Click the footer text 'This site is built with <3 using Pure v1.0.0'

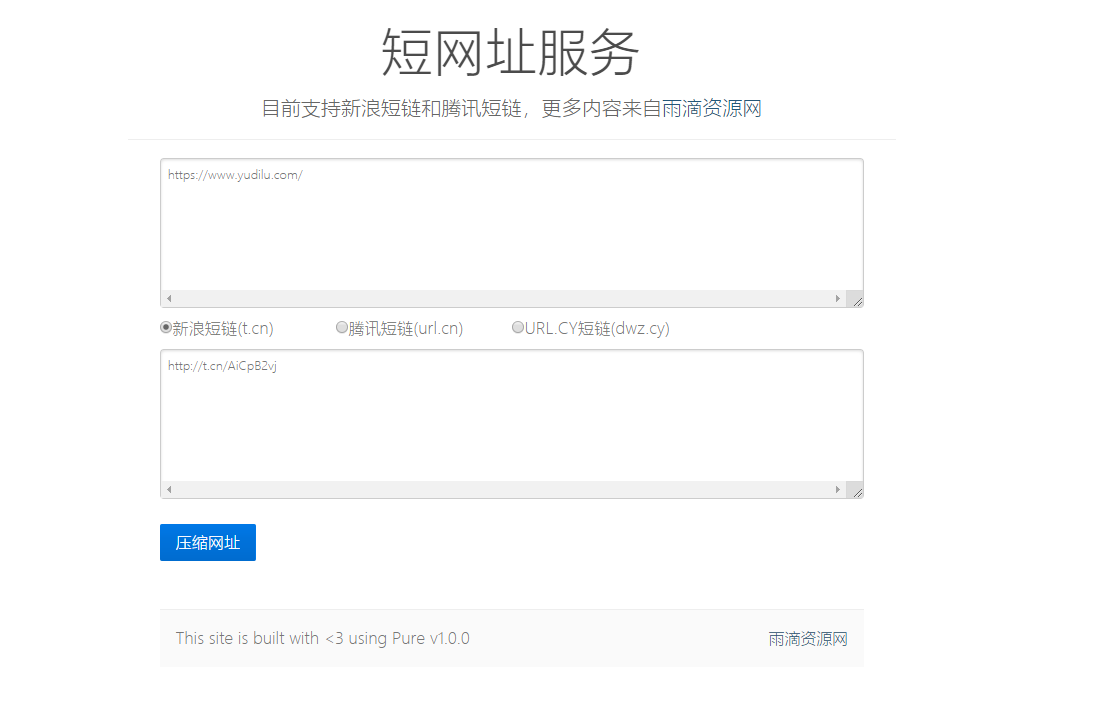coord(322,638)
